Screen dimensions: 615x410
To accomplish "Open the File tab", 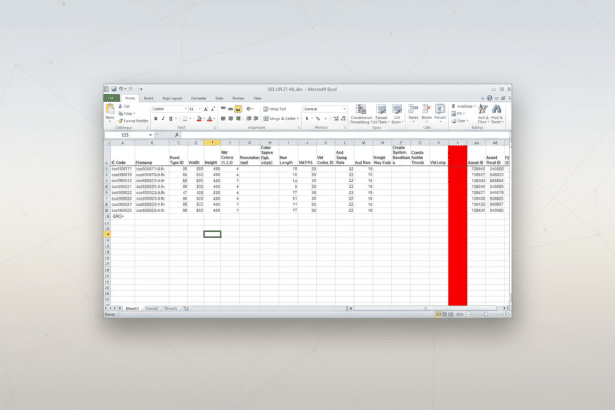I will coord(111,98).
